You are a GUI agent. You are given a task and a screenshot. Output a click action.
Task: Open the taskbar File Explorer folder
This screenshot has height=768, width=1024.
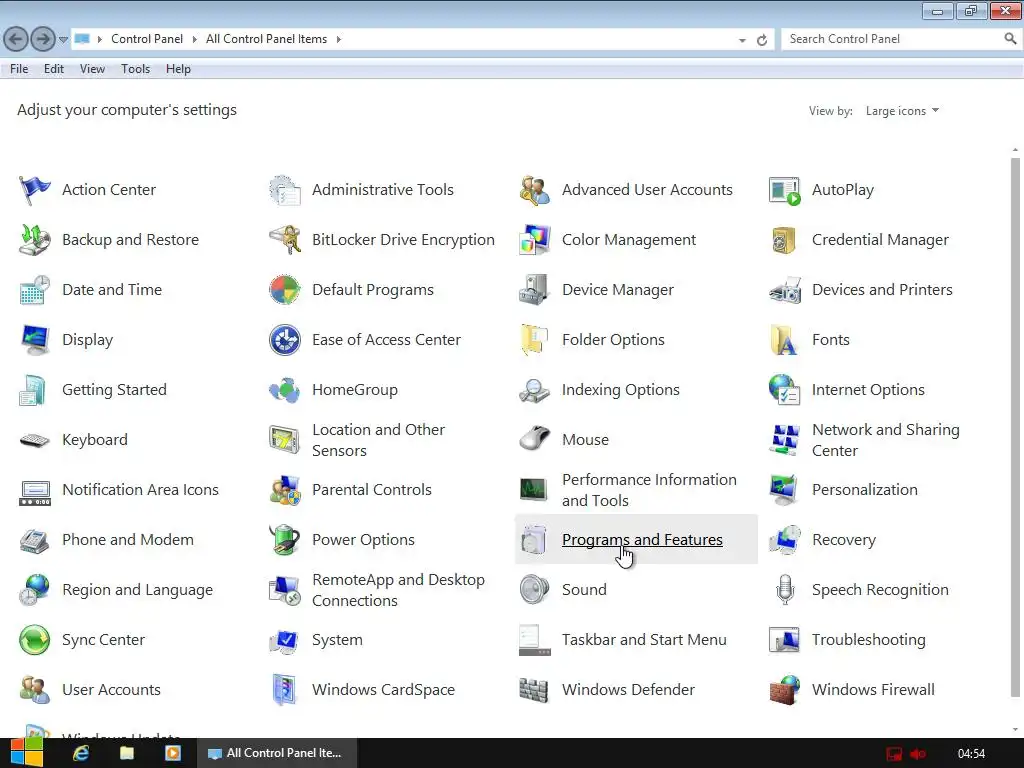pyautogui.click(x=127, y=754)
